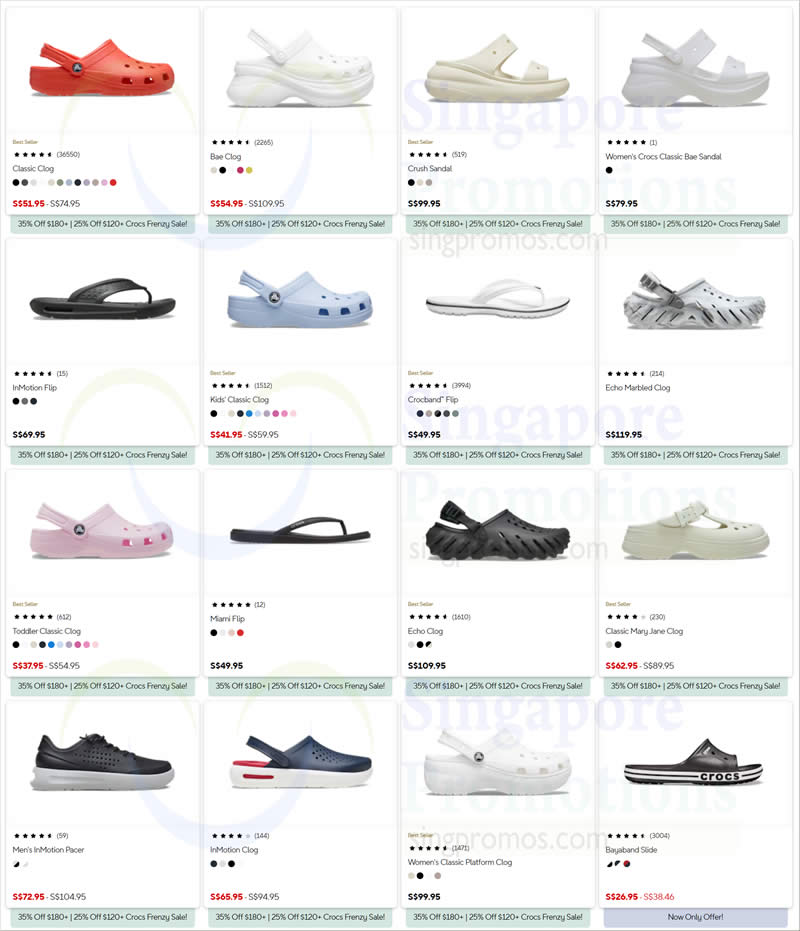Click the Classic Mary Jane Clog title

[x=644, y=631]
